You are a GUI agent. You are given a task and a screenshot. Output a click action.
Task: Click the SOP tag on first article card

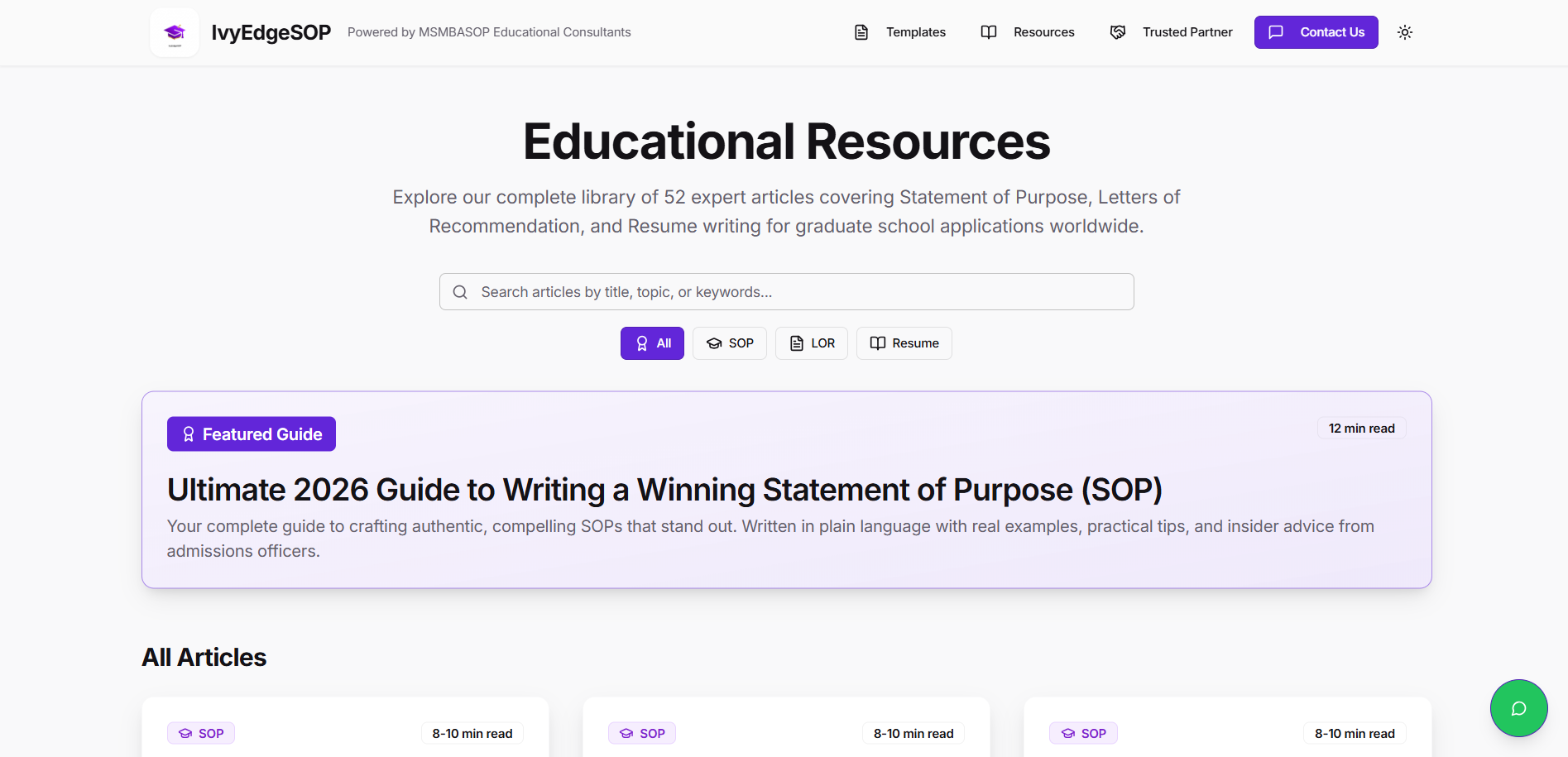201,734
